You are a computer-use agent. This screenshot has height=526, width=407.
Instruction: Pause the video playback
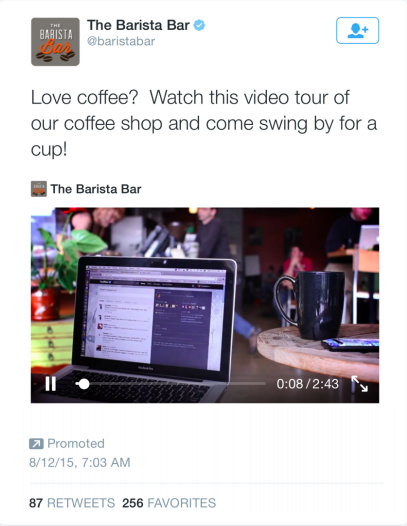point(51,383)
